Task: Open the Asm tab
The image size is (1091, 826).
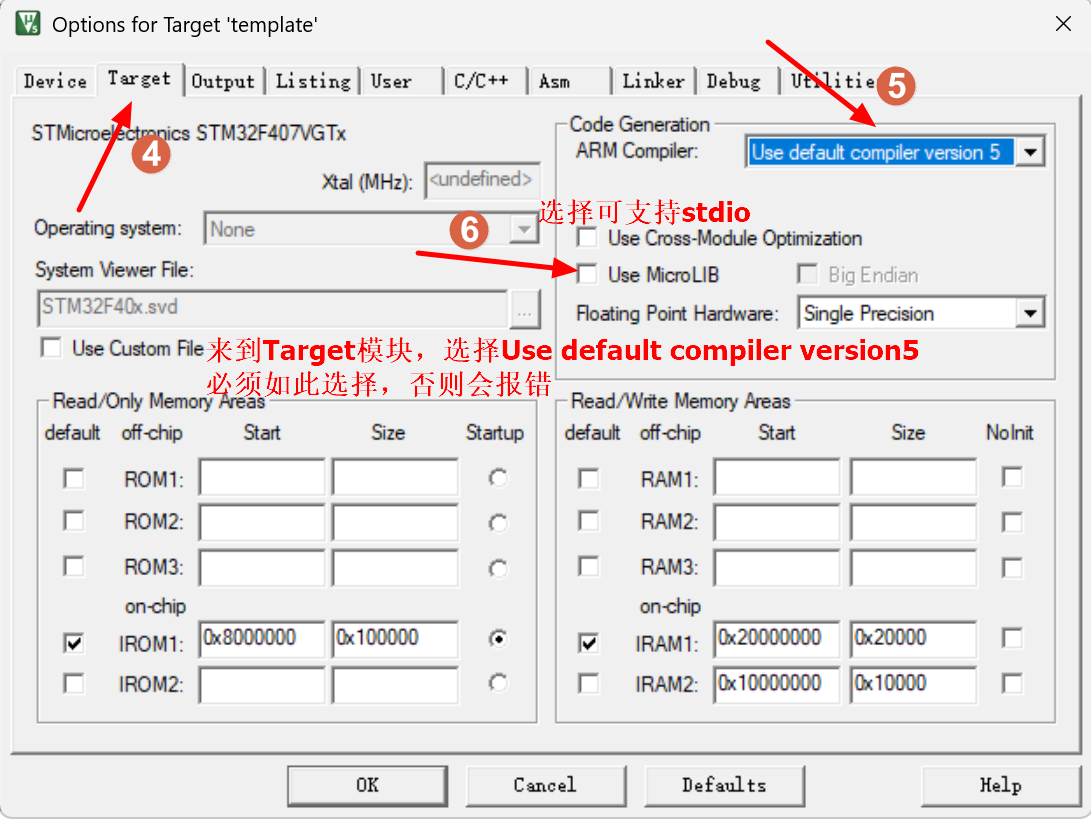Action: (569, 81)
